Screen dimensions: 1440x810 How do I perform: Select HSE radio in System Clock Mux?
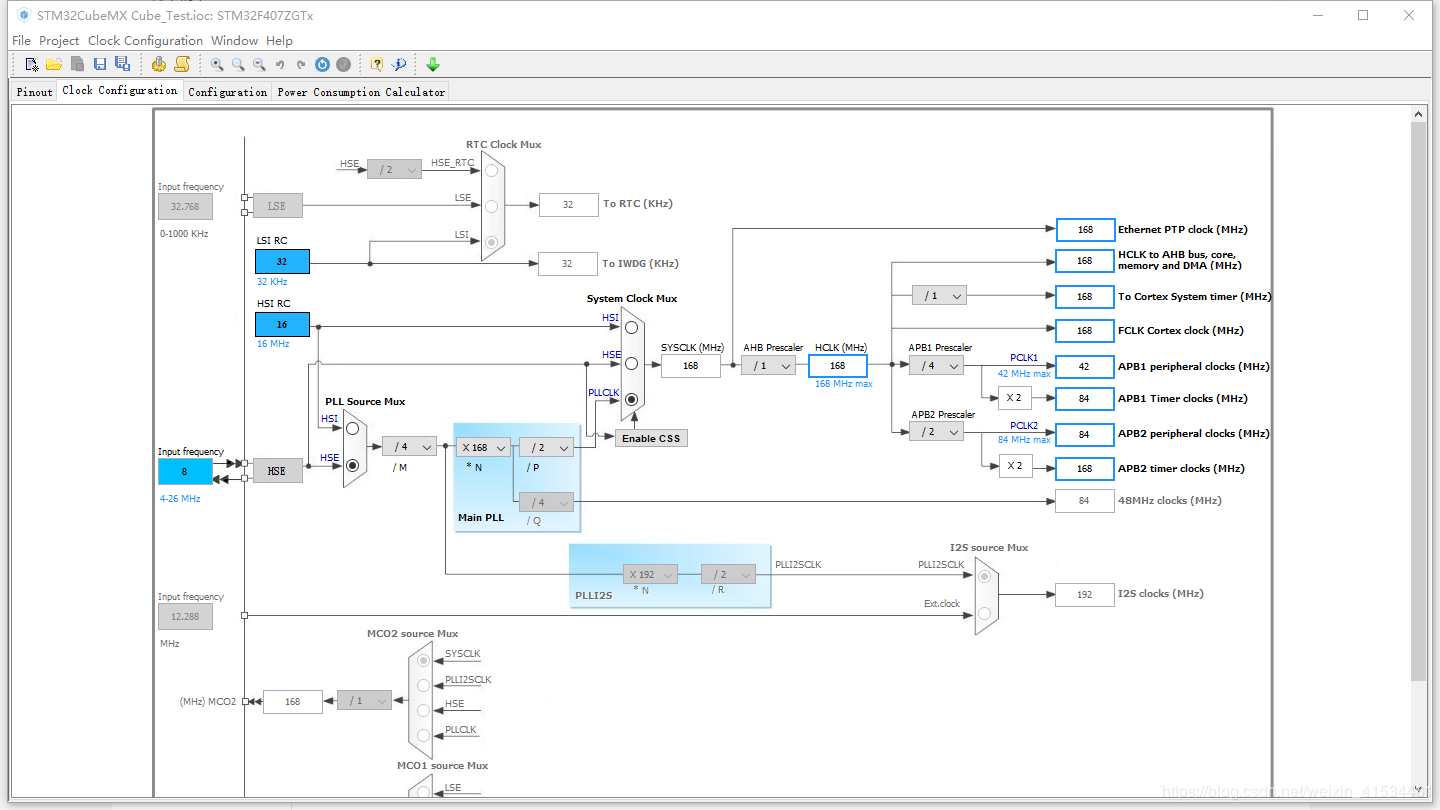click(x=631, y=364)
